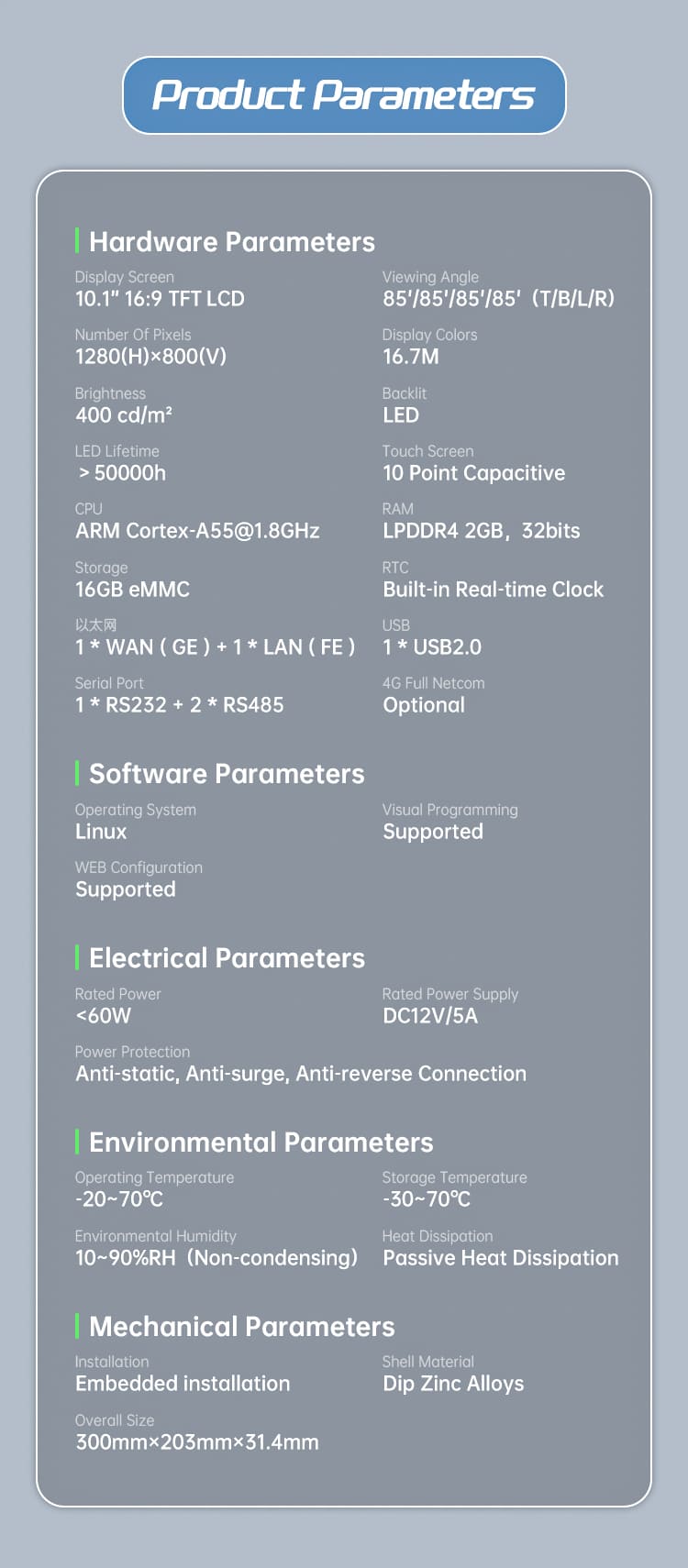Click the 300mm×203mm×31.4mm overall size value

pyautogui.click(x=197, y=1442)
